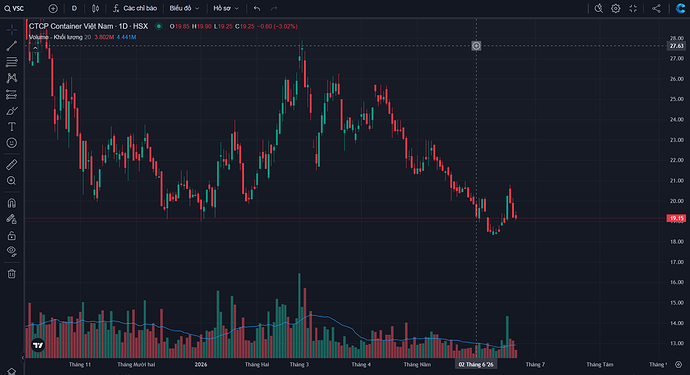Toggle lock all drawing tools
This screenshot has width=690, height=375.
[x=12, y=235]
